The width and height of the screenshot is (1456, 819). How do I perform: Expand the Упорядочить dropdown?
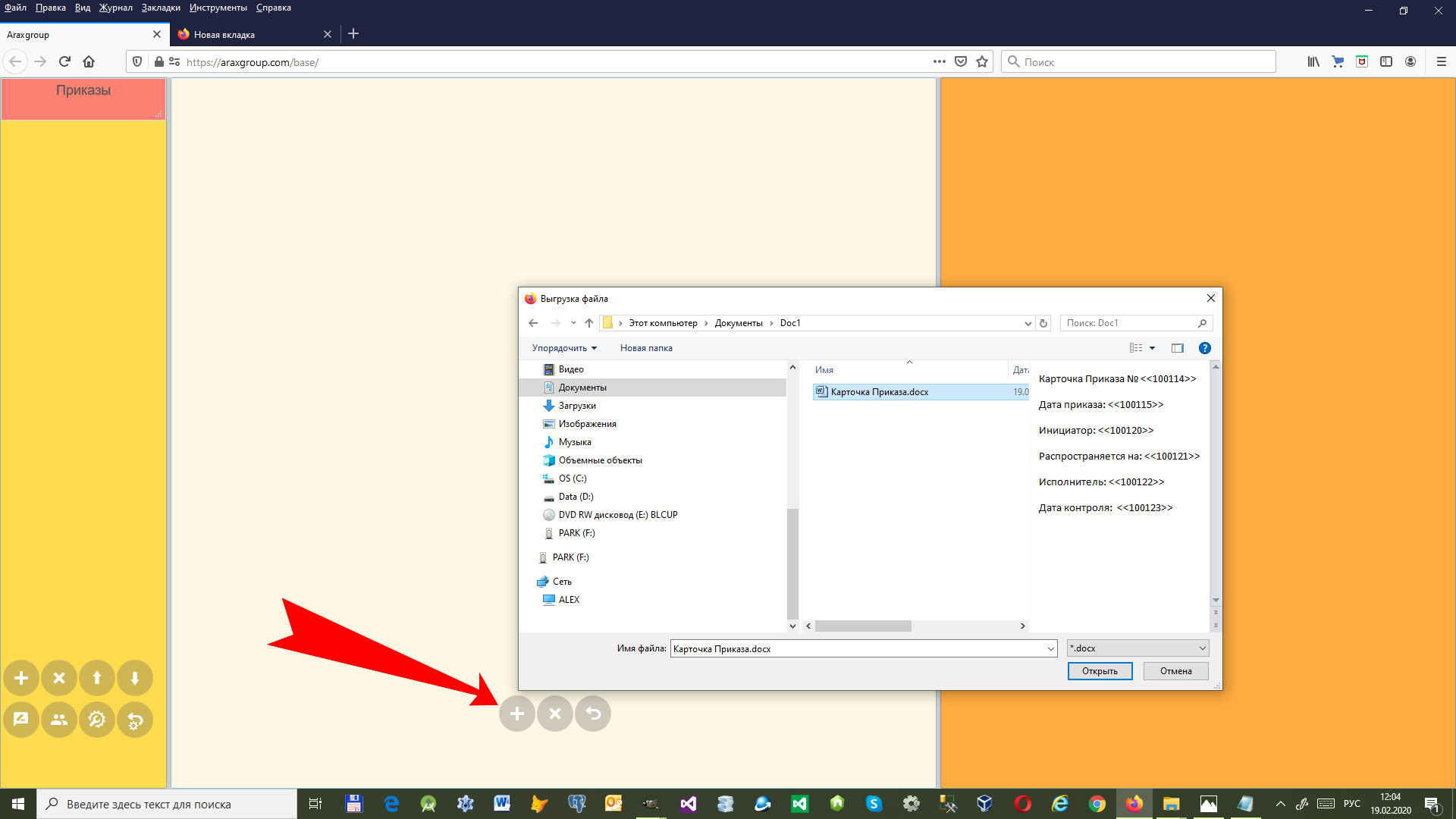pyautogui.click(x=564, y=348)
